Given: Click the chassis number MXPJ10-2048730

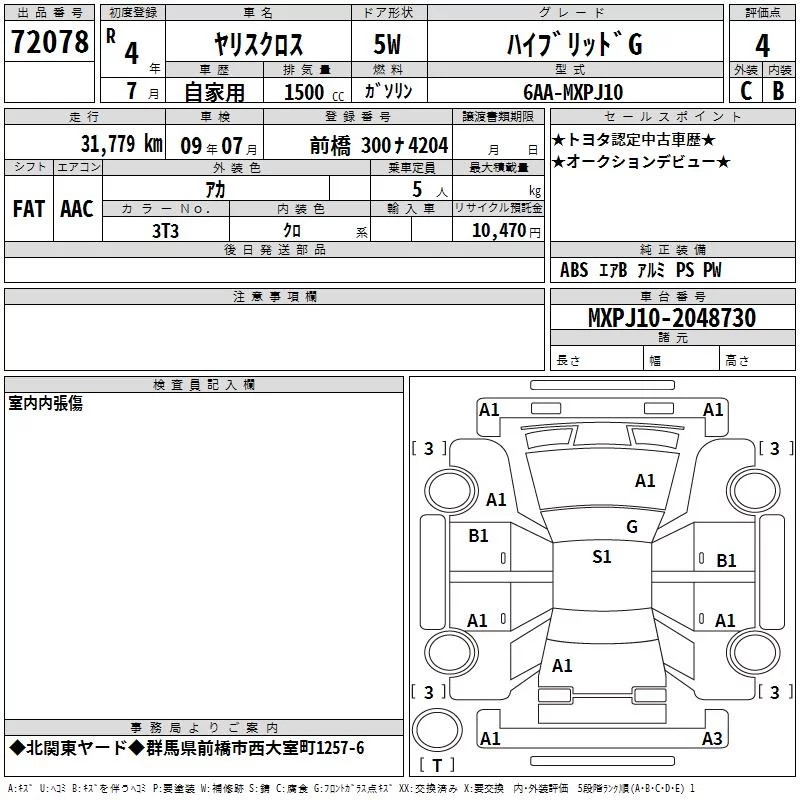Looking at the screenshot, I should click(672, 318).
